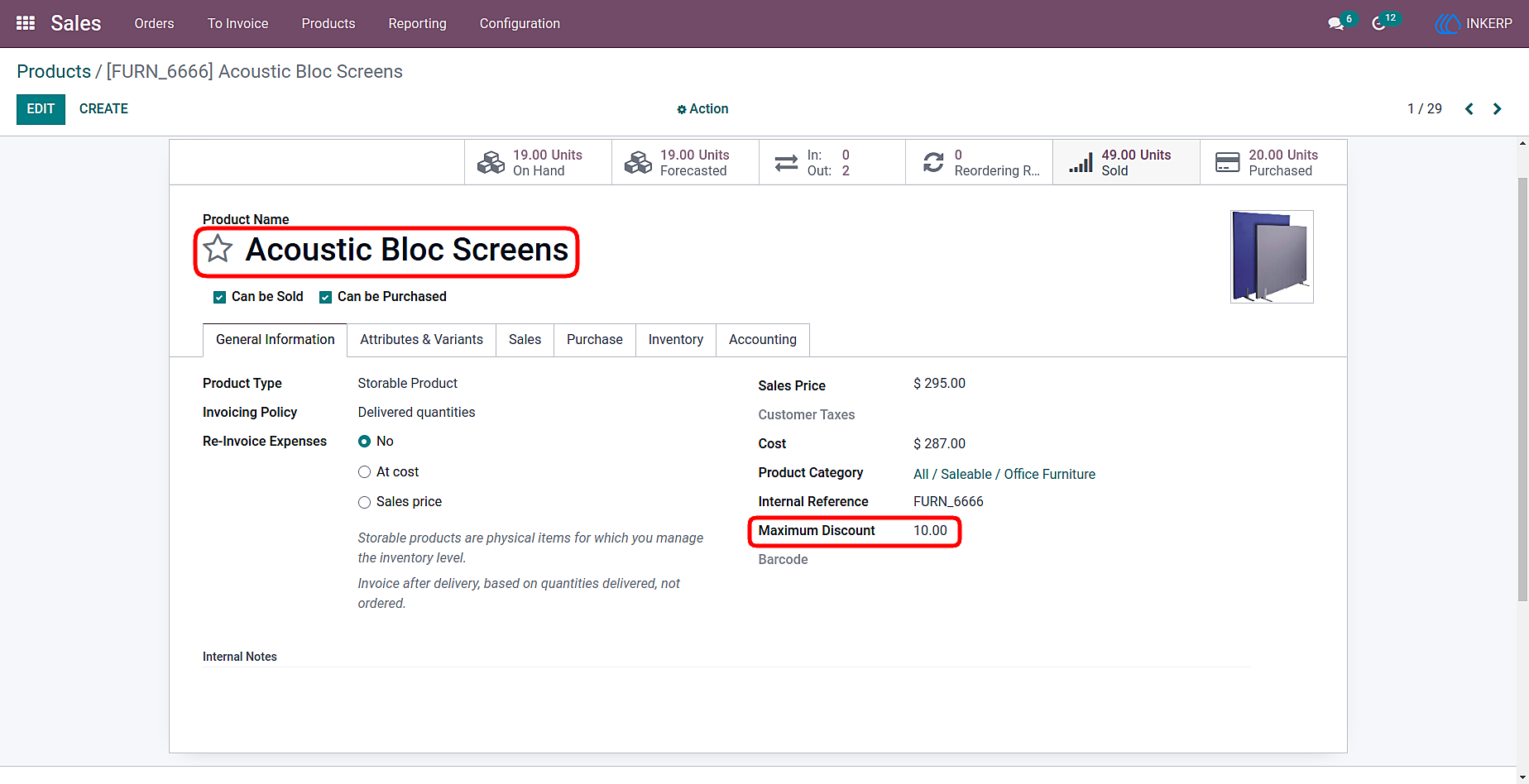1529x784 pixels.
Task: Switch to Attributes & Variants tab
Action: point(421,340)
